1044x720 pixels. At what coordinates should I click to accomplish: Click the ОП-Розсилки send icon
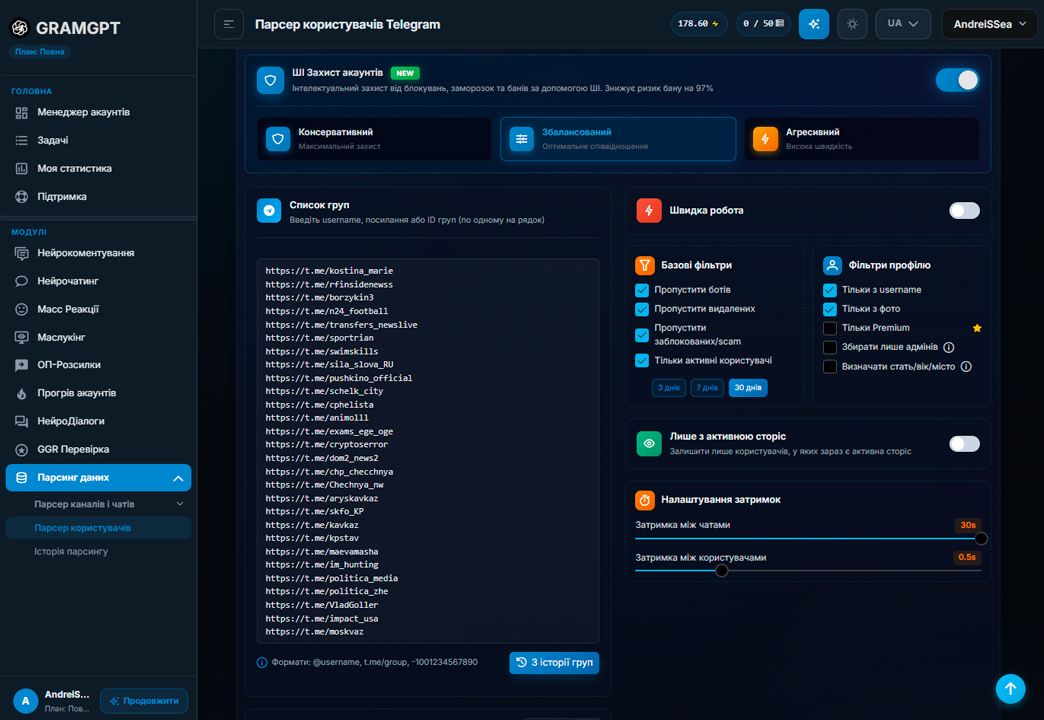pyautogui.click(x=21, y=365)
